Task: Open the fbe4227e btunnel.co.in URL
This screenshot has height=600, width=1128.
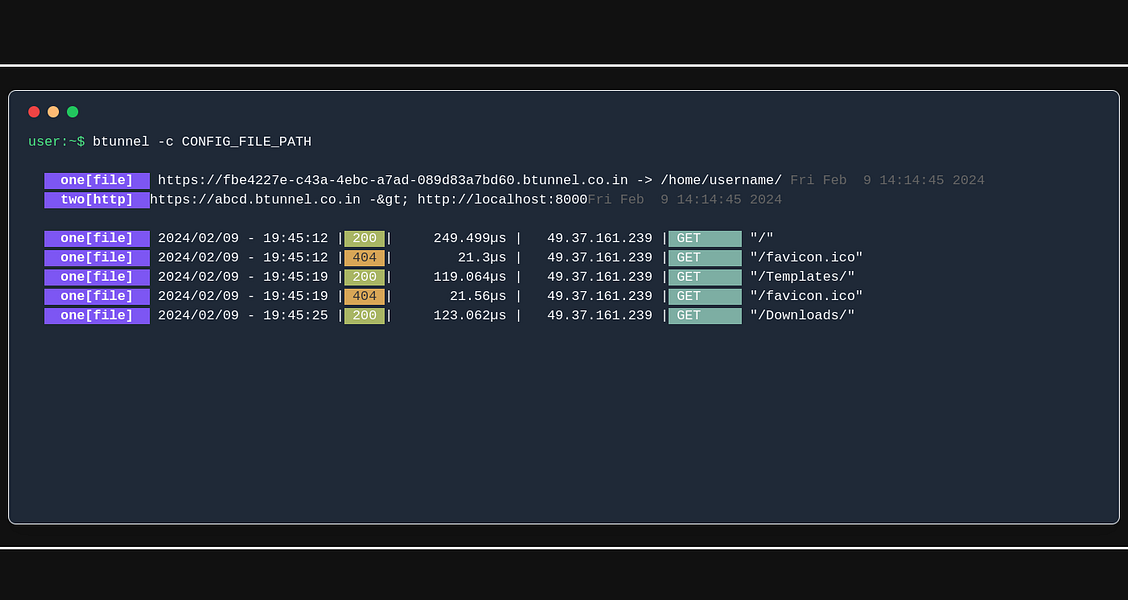Action: click(x=393, y=181)
